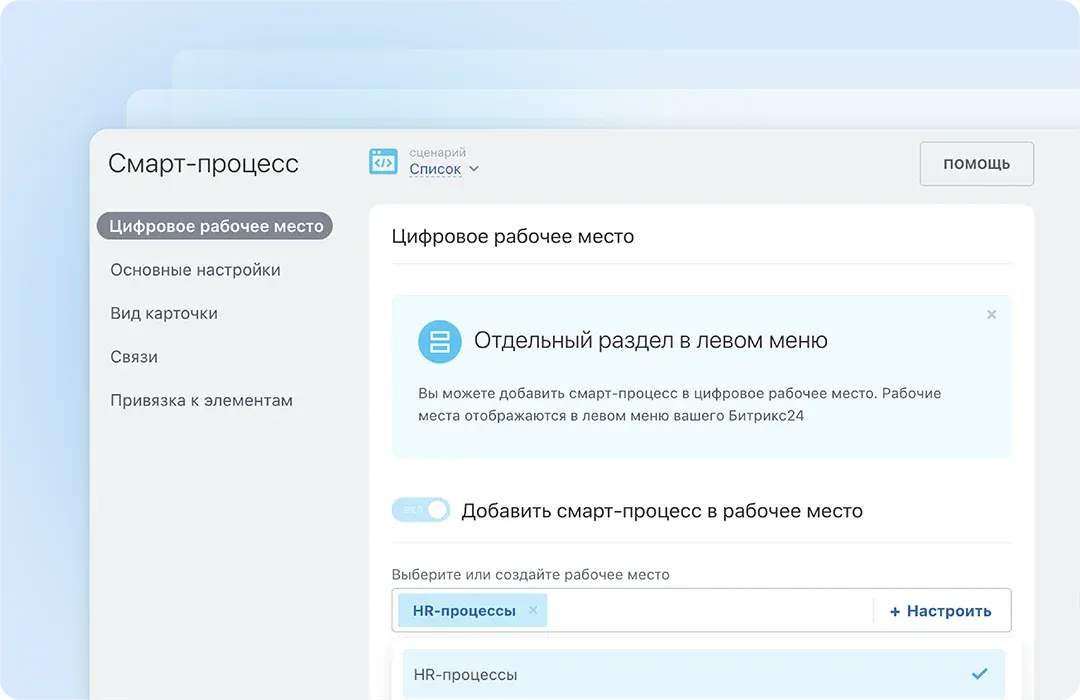The height and width of the screenshot is (700, 1080).
Task: Switch to Основные настройки section
Action: click(196, 269)
